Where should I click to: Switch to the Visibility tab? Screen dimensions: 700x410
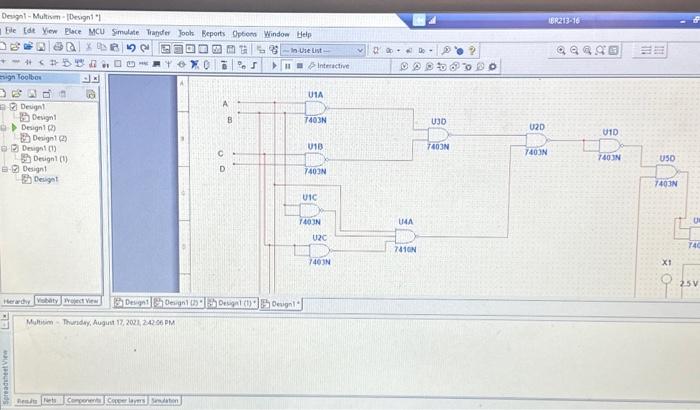pyautogui.click(x=47, y=301)
